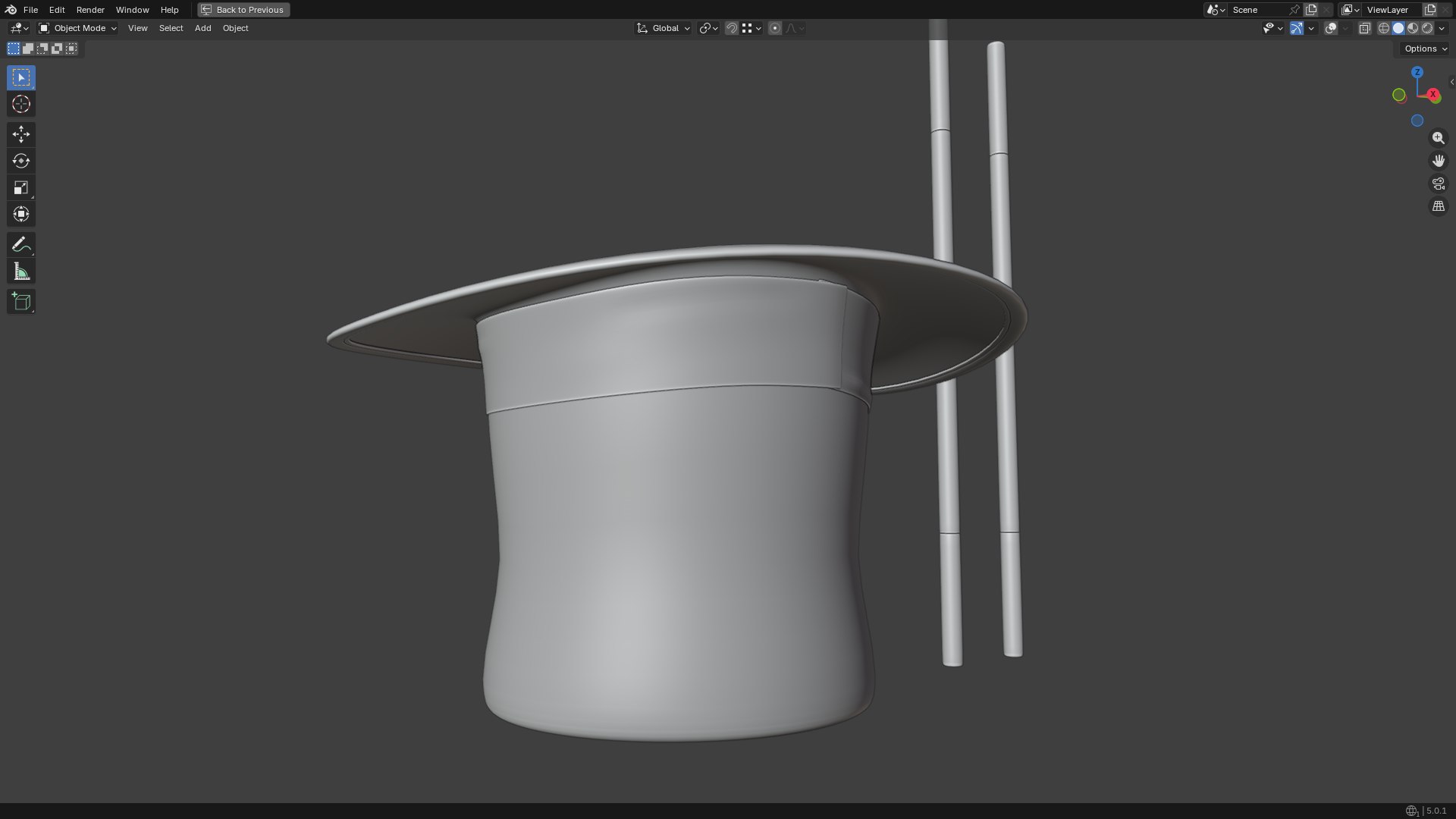Switch to Wireframe shading
Viewport: 1456px width, 819px height.
point(1384,28)
